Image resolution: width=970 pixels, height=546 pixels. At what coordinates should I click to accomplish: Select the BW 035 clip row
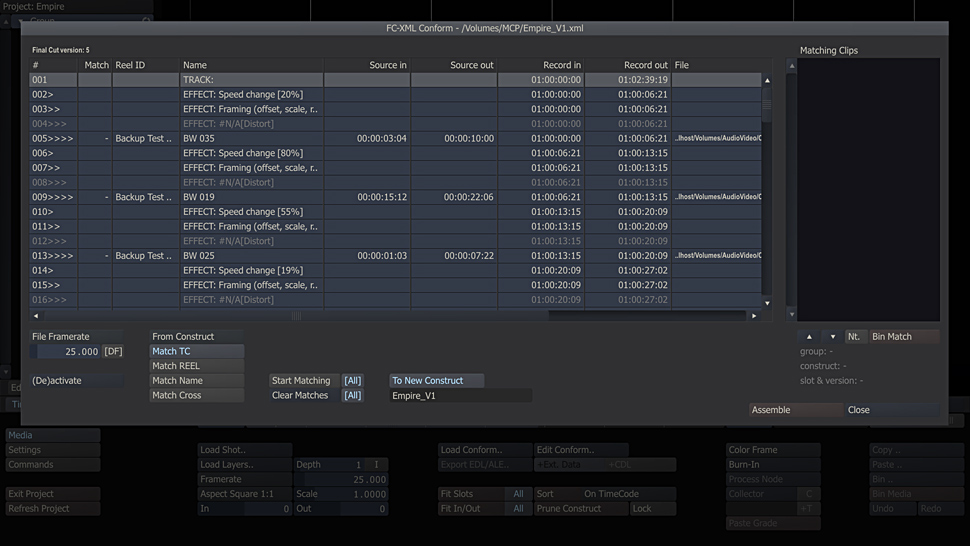pyautogui.click(x=250, y=139)
